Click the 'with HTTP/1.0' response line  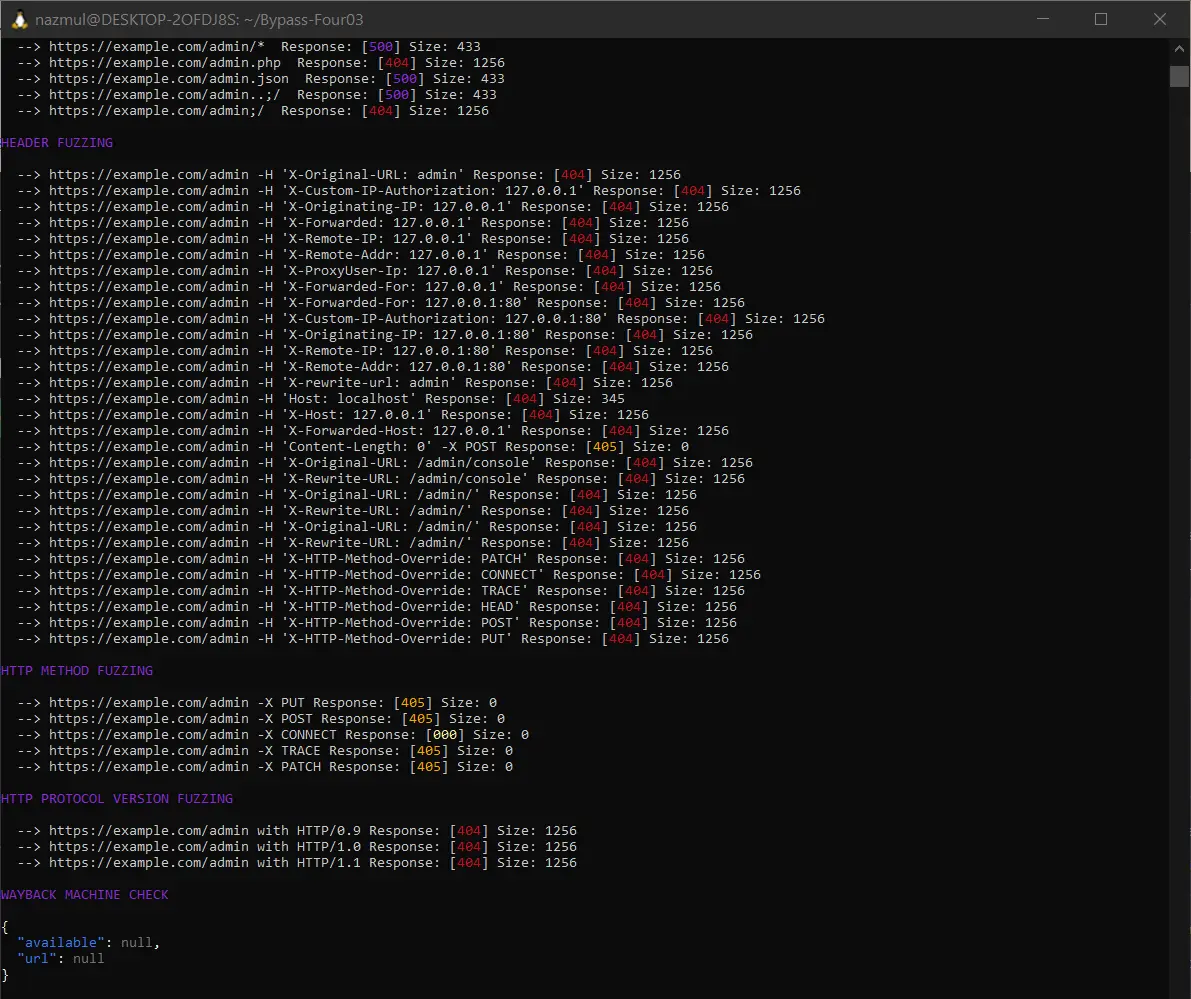pyautogui.click(x=297, y=846)
